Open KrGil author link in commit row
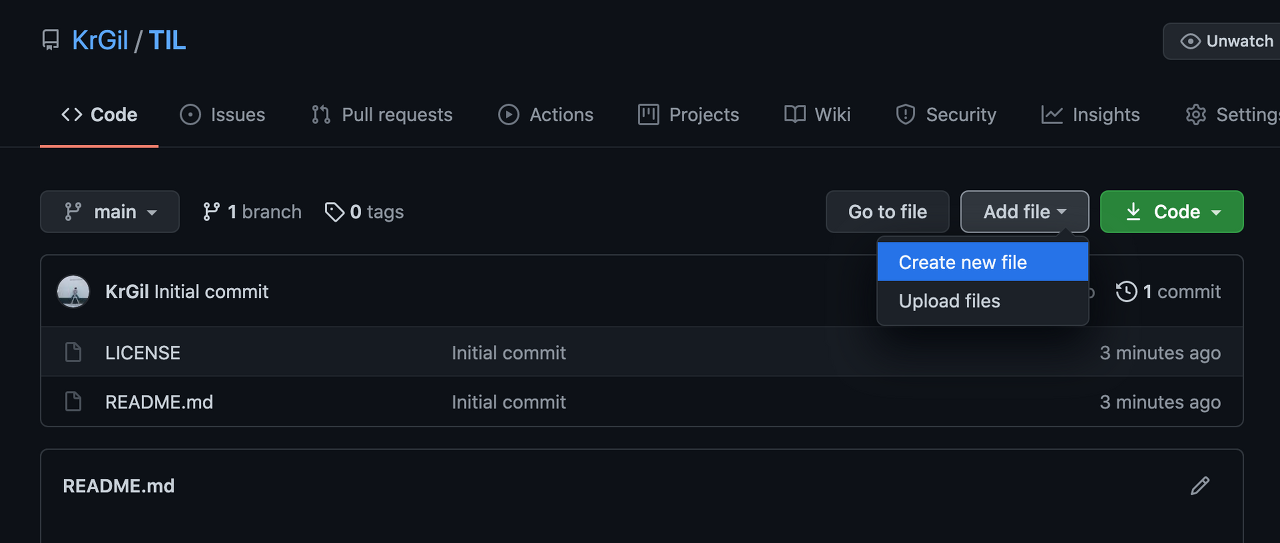 (127, 292)
